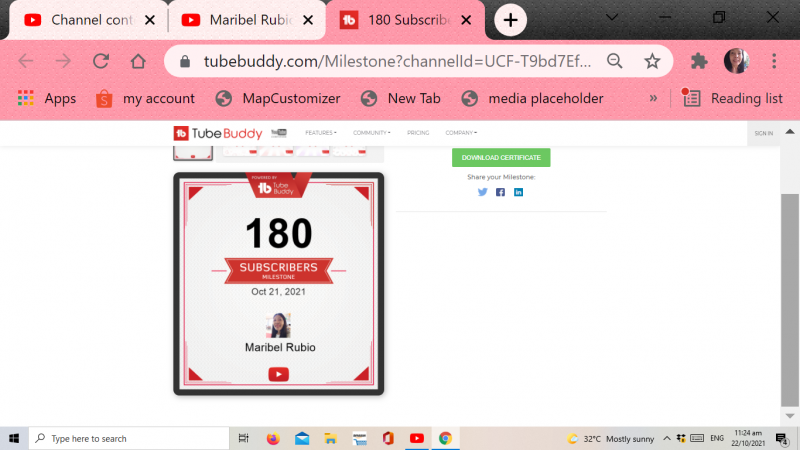Open the media placeholder bookmark
Viewport: 800px width, 450px height.
pyautogui.click(x=532, y=98)
